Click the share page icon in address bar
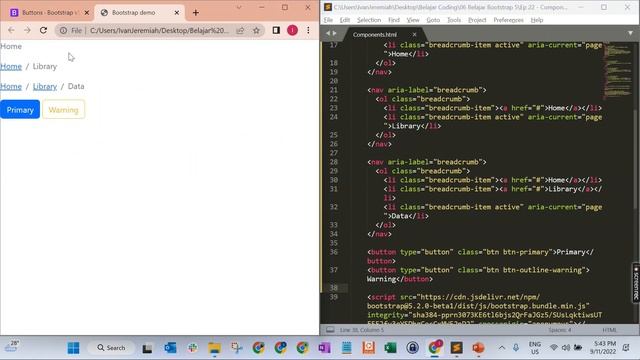Viewport: 640px width, 360px height. (x=240, y=31)
